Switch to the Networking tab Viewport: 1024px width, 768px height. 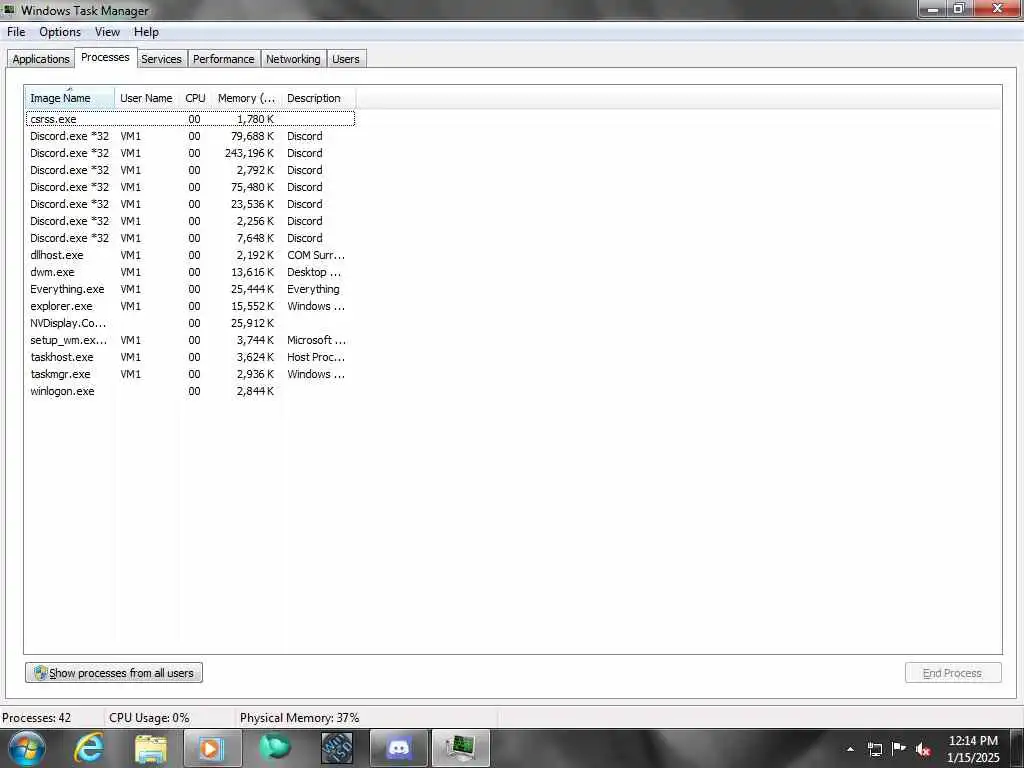(x=293, y=59)
